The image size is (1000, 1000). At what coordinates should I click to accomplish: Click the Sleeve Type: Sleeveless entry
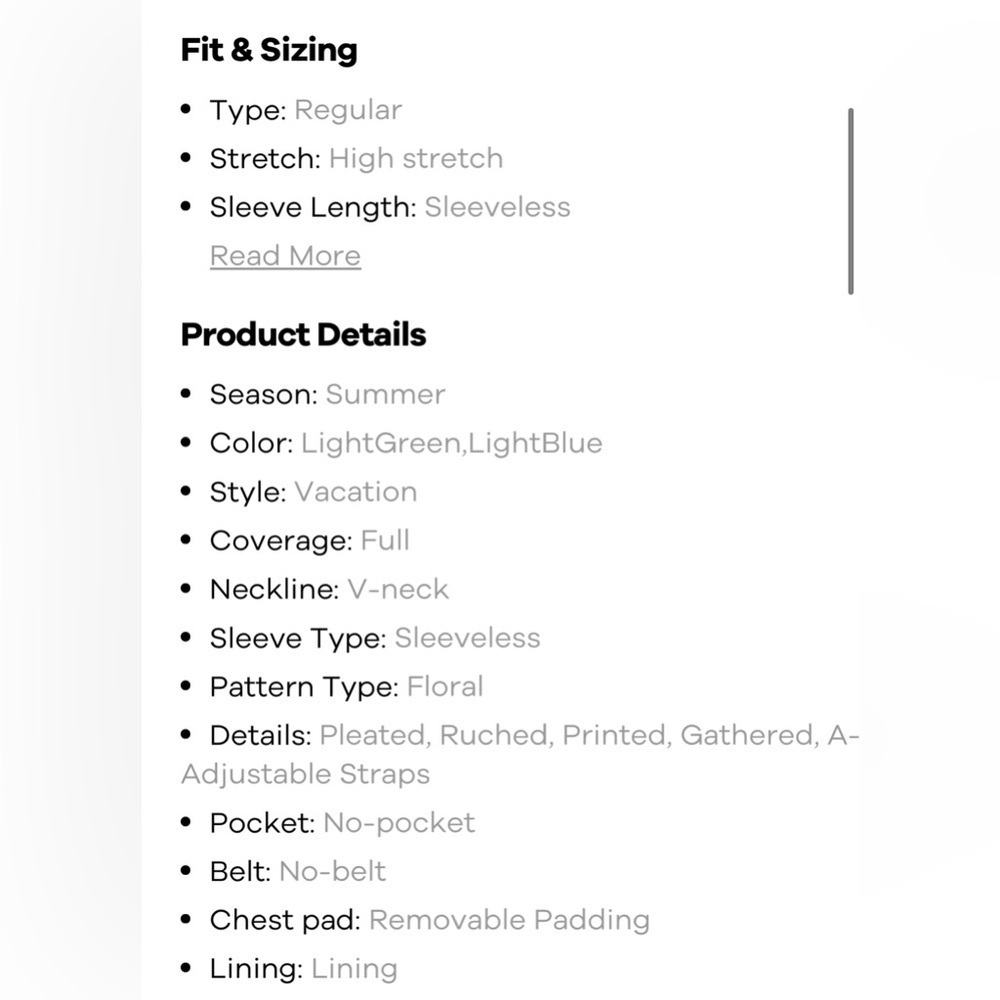[x=375, y=638]
